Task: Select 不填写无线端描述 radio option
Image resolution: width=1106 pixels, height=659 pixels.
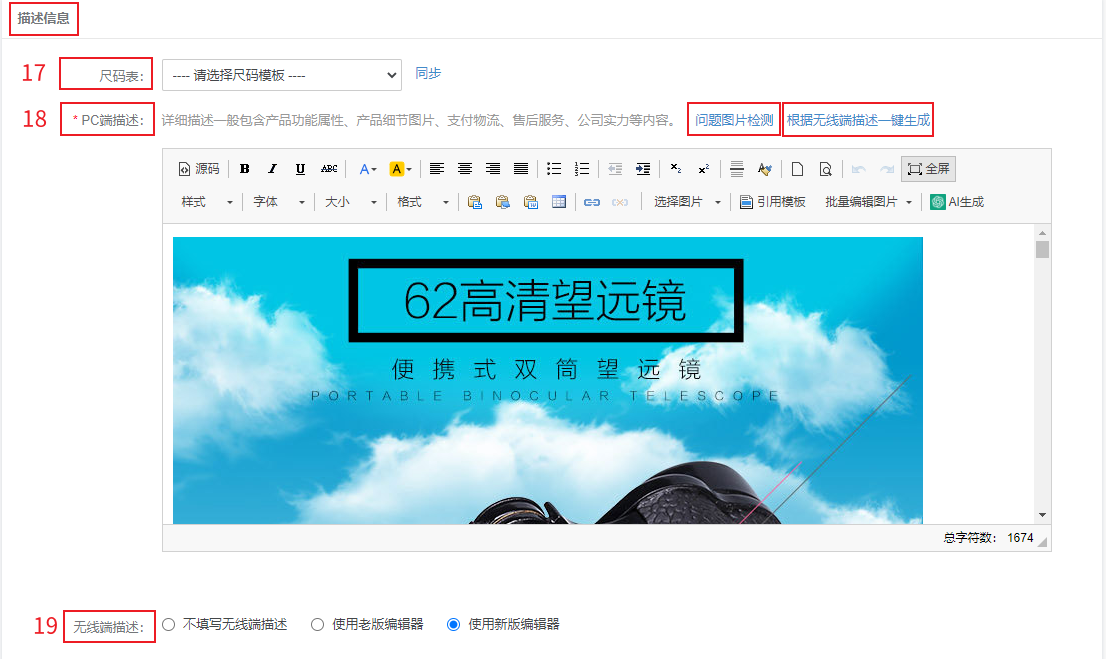Action: 169,624
